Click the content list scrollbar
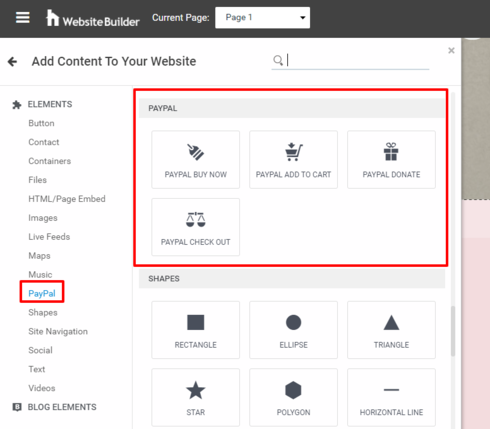 (x=453, y=331)
